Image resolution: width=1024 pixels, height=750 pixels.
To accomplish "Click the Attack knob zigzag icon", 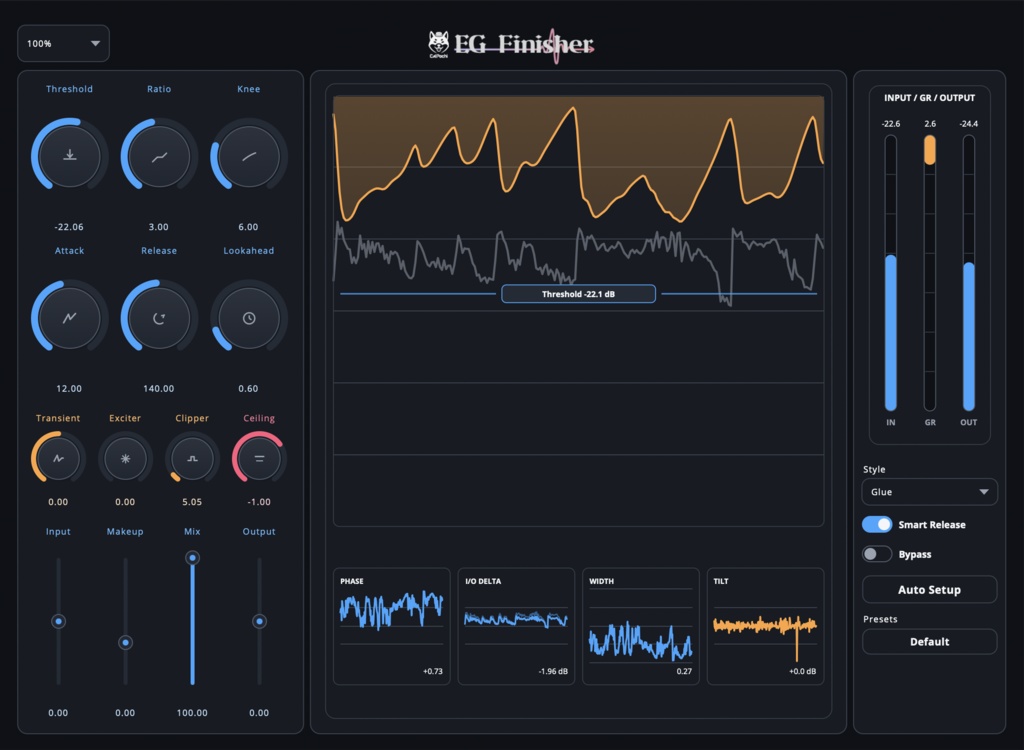I will (69, 318).
